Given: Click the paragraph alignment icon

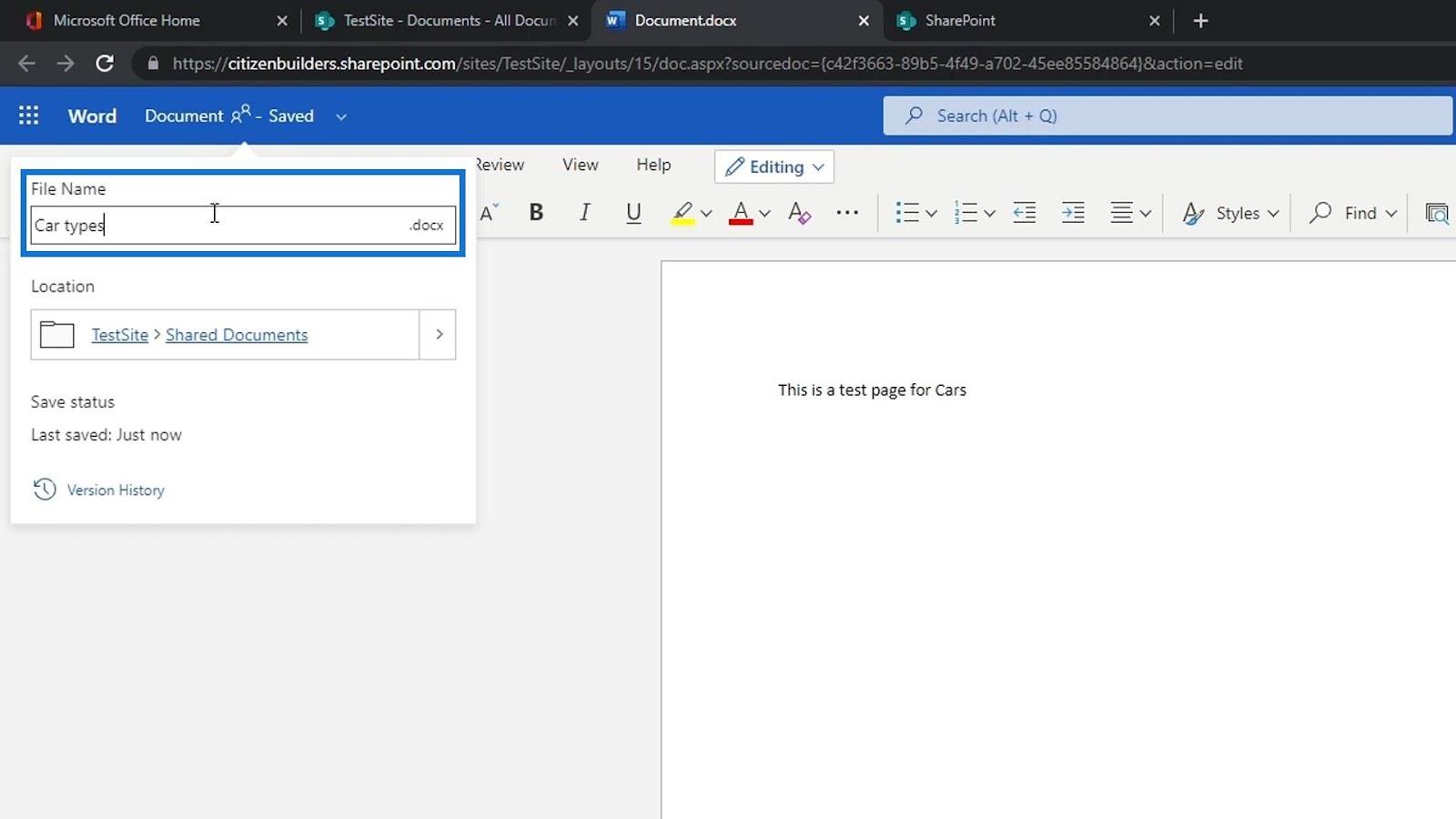Looking at the screenshot, I should (x=1121, y=213).
